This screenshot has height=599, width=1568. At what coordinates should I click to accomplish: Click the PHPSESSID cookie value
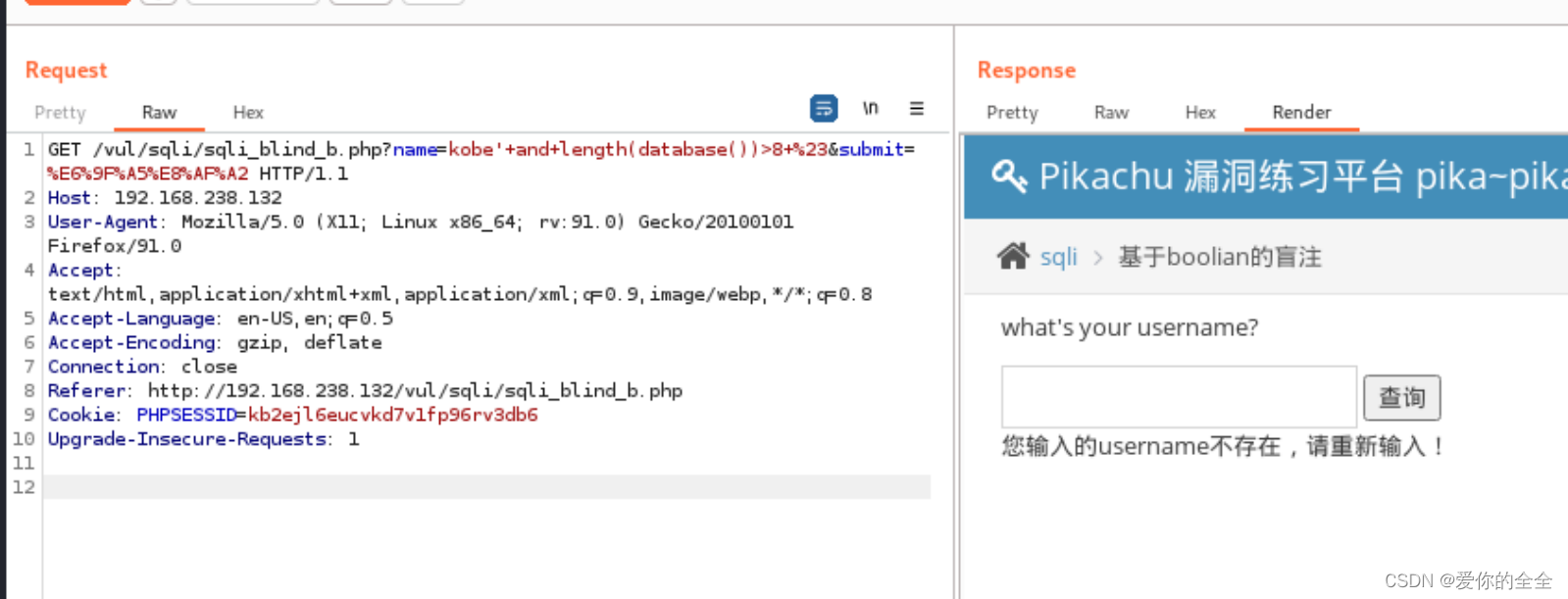[392, 415]
